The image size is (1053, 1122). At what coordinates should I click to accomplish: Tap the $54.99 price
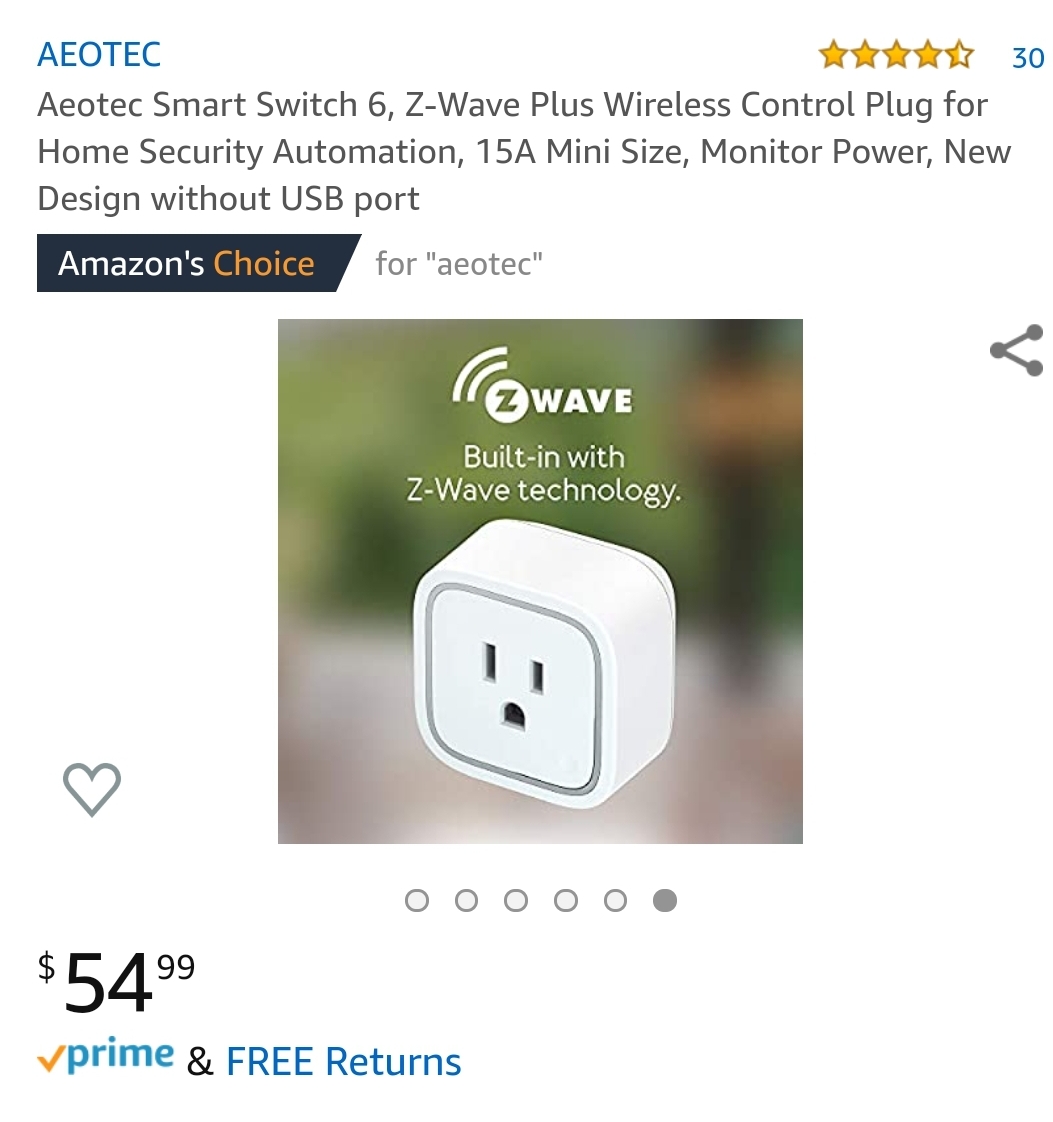point(117,981)
